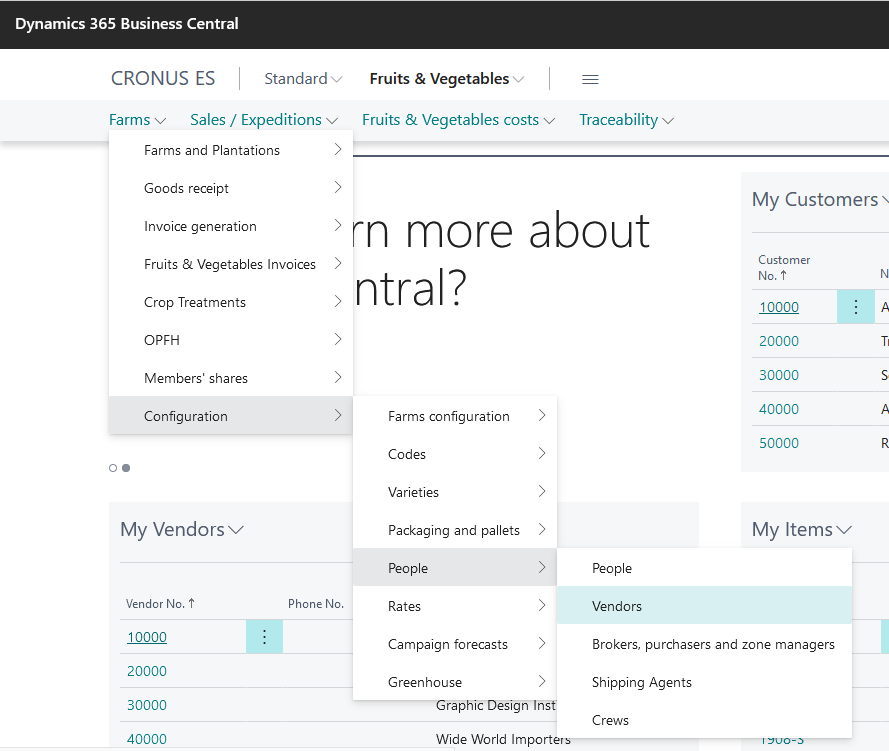Open Campaign forecasts submenu
Image resolution: width=889 pixels, height=751 pixels.
(x=455, y=644)
